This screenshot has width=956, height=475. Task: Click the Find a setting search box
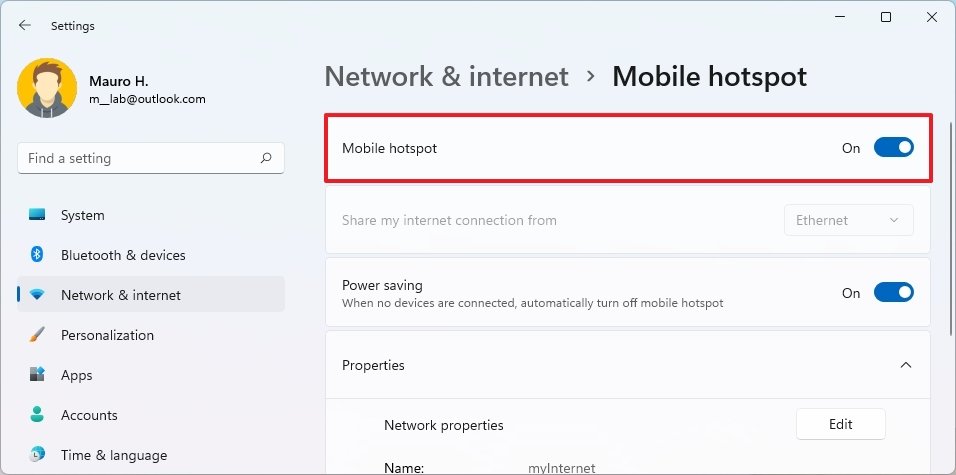coord(140,158)
